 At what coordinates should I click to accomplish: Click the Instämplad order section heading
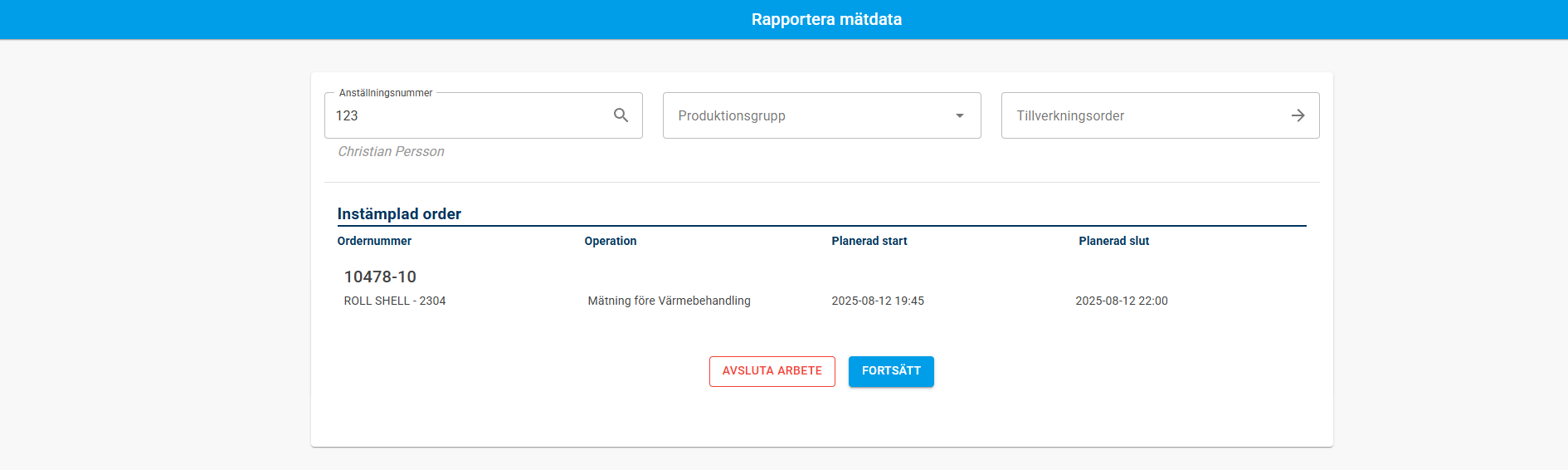click(x=399, y=213)
